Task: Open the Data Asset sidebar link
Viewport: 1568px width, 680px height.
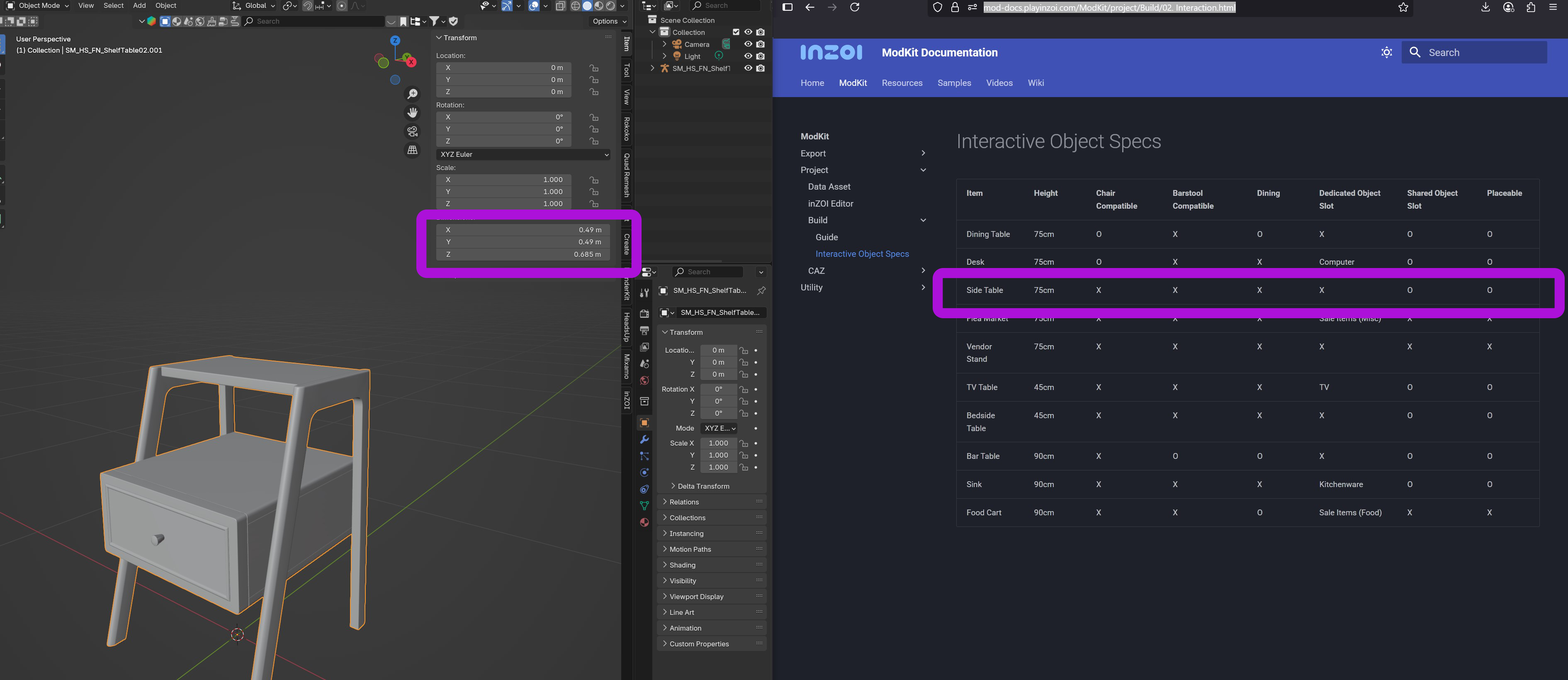Action: 829,187
